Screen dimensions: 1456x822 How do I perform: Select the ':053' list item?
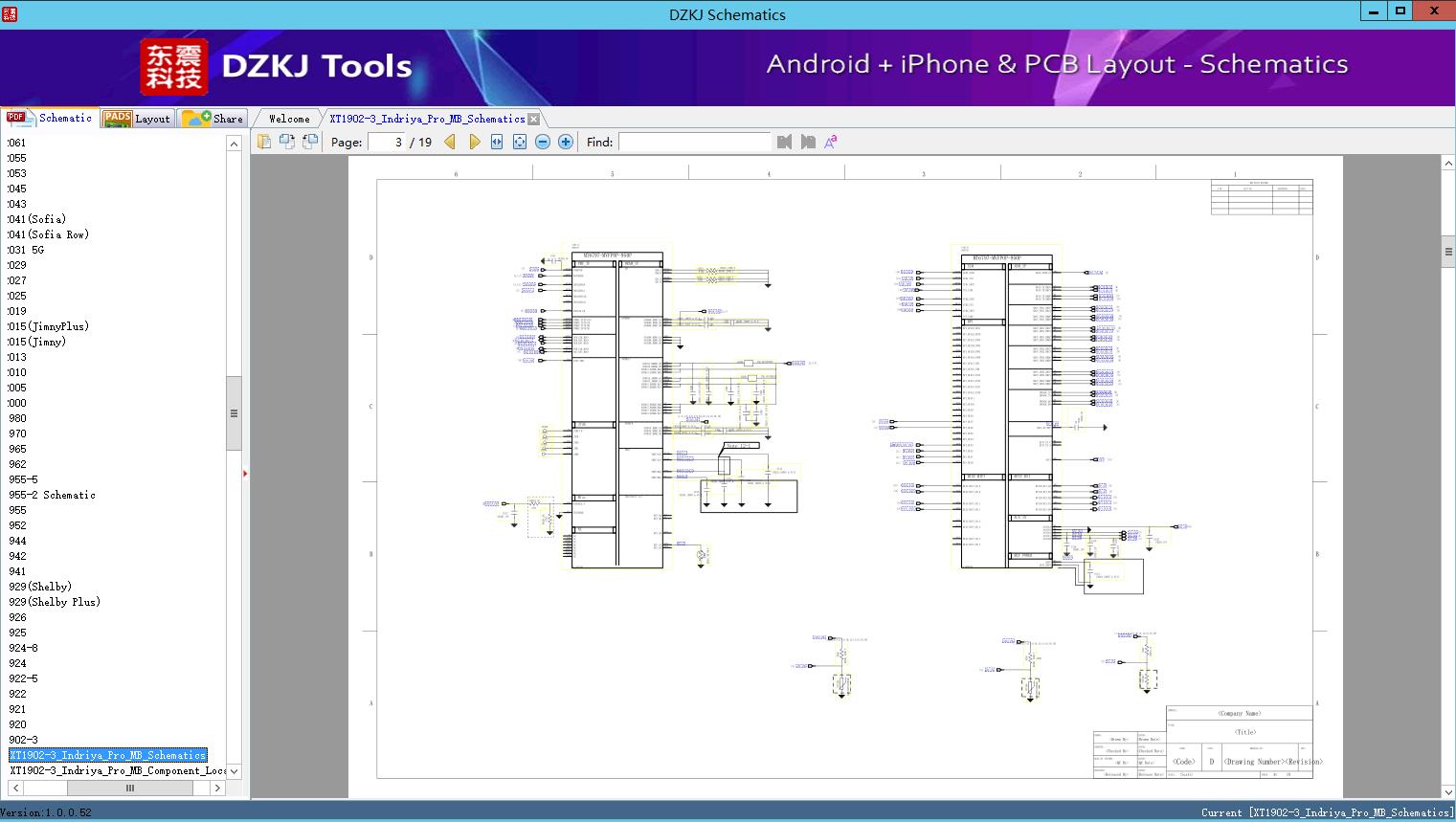click(x=17, y=173)
